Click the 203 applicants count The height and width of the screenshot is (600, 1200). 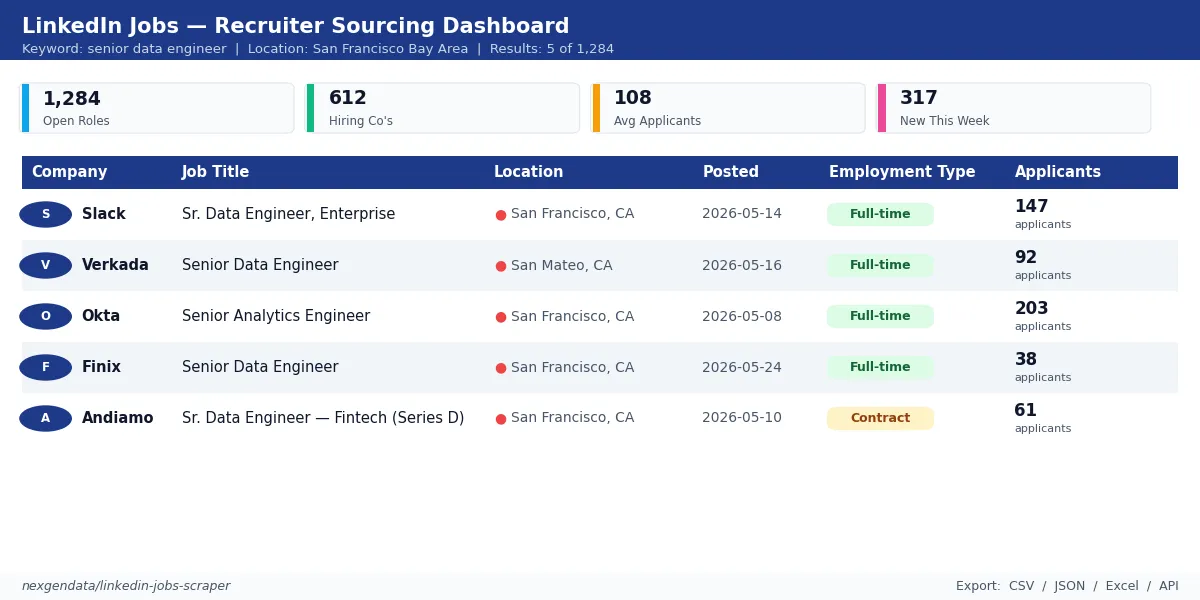(1032, 309)
